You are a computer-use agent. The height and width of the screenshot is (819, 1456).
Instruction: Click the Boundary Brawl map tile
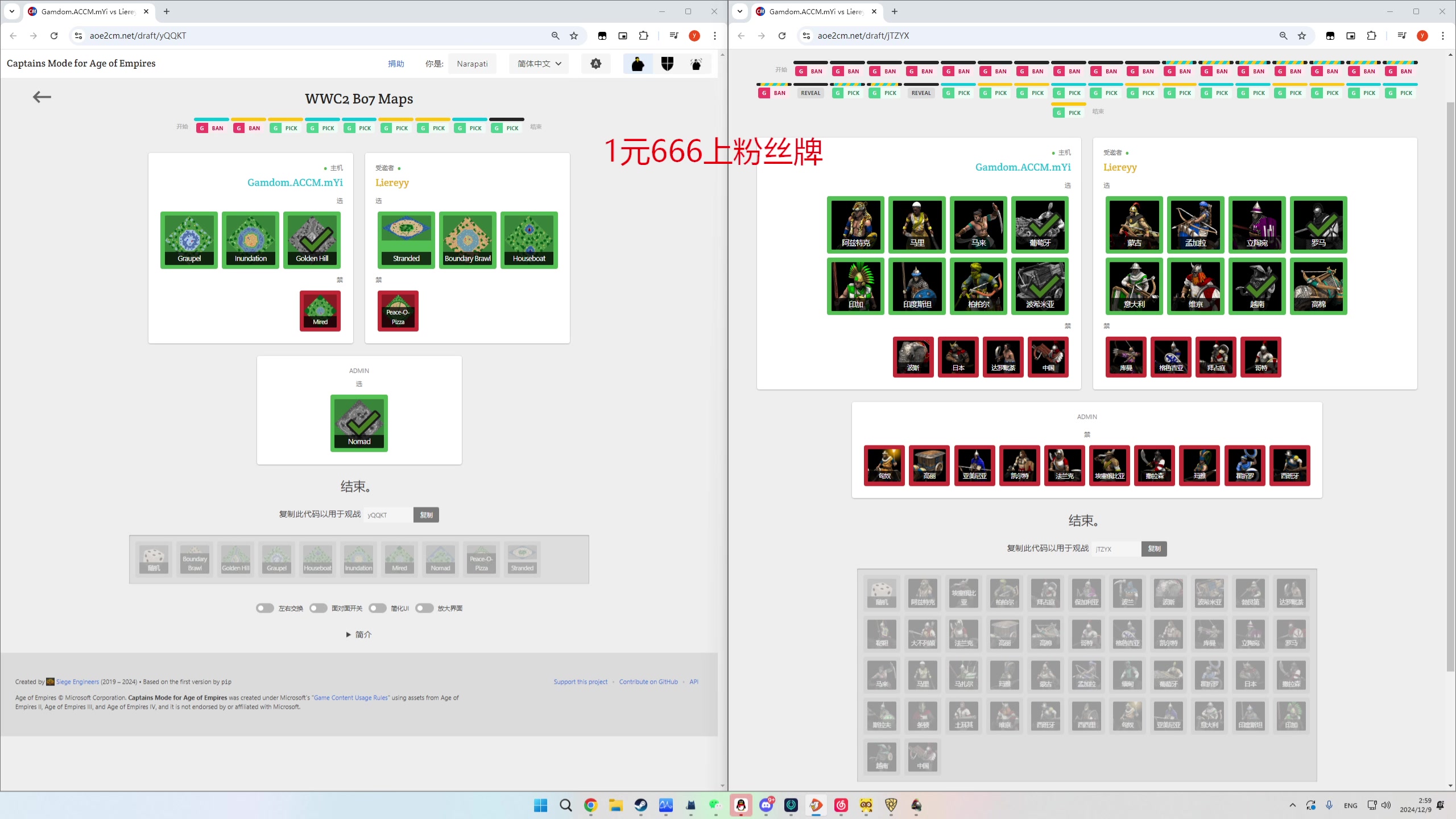pyautogui.click(x=468, y=240)
